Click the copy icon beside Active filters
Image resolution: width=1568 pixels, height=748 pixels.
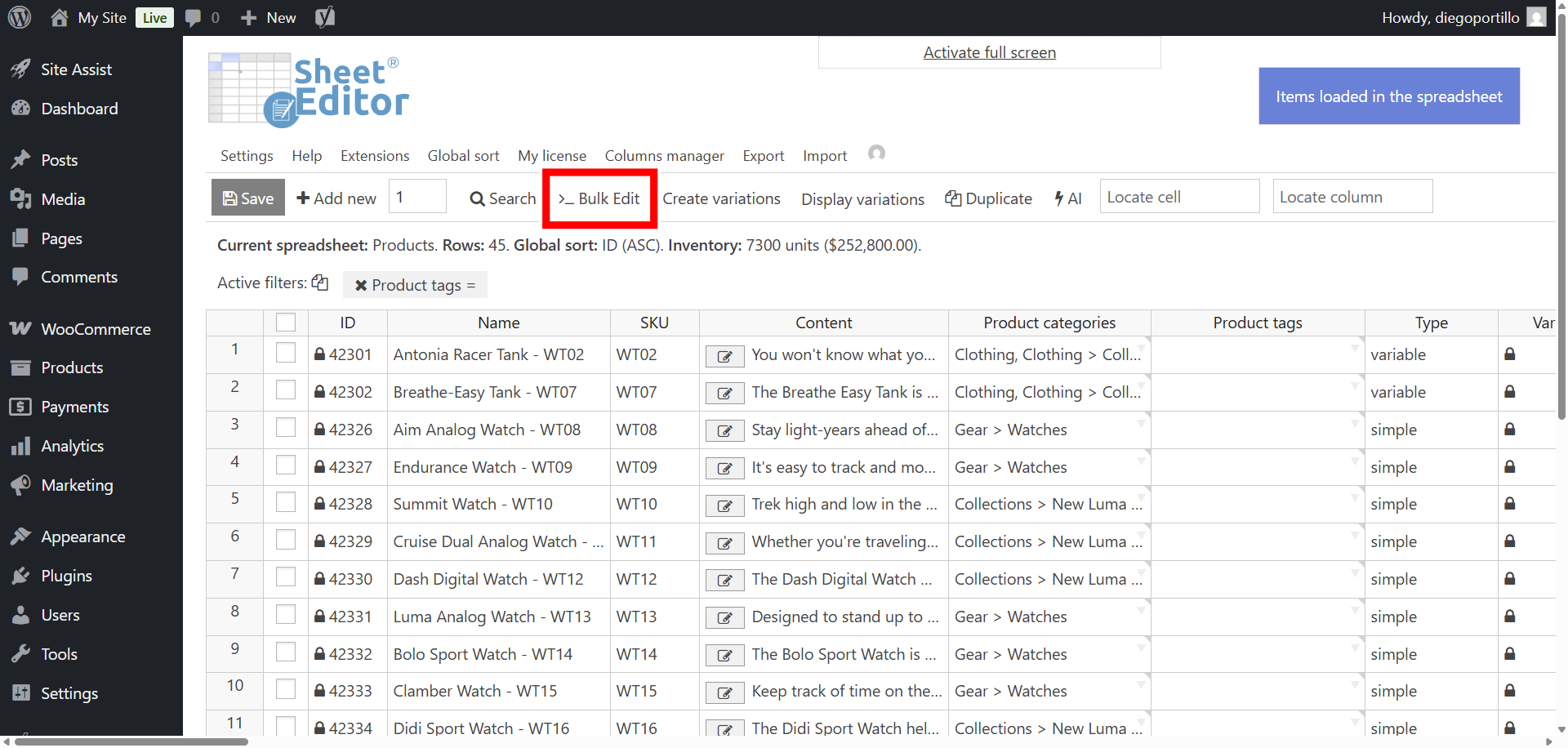[320, 283]
